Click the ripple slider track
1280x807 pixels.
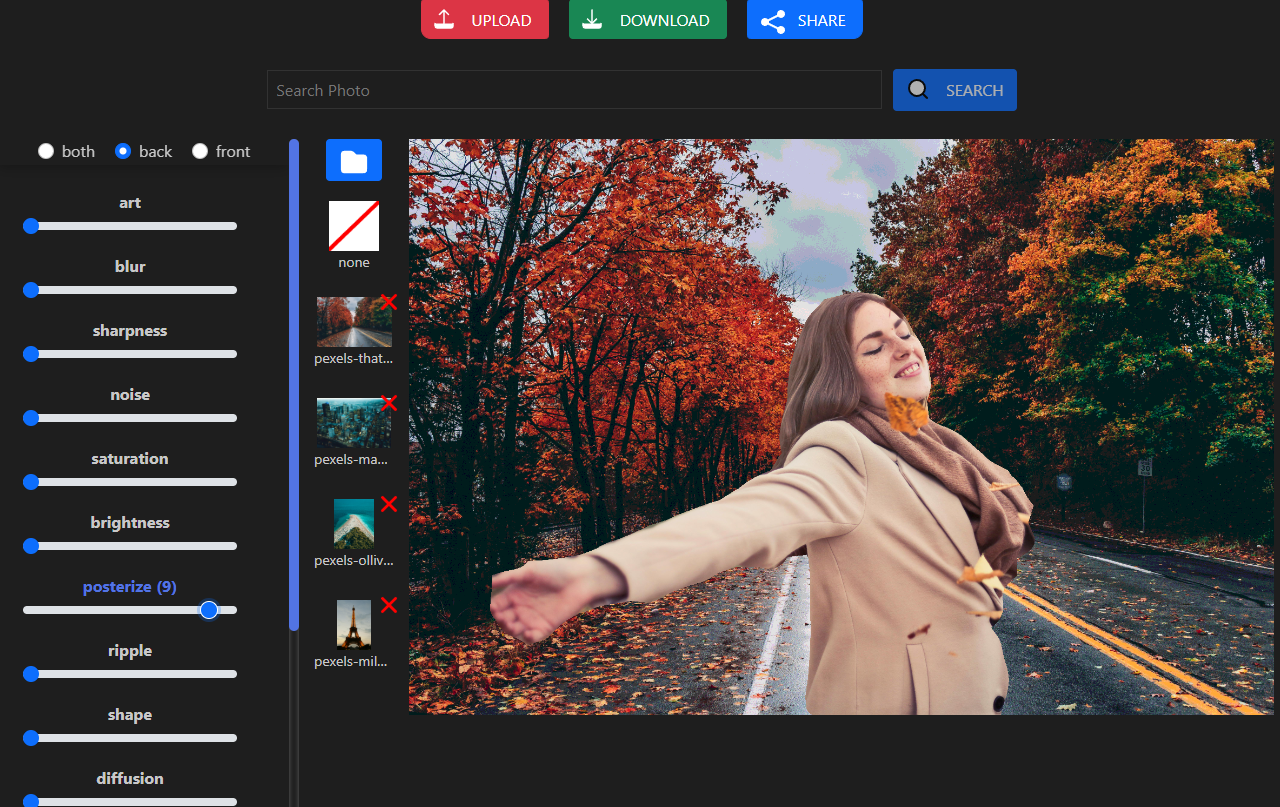point(130,674)
